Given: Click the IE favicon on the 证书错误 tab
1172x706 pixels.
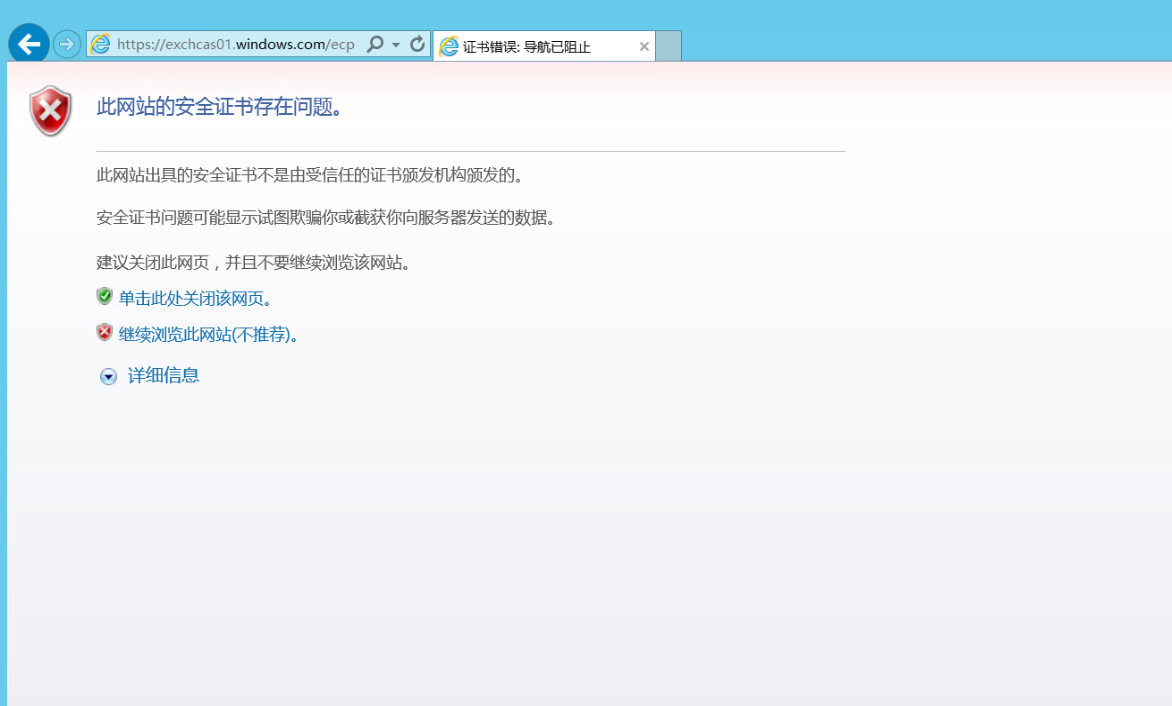Looking at the screenshot, I should click(449, 46).
